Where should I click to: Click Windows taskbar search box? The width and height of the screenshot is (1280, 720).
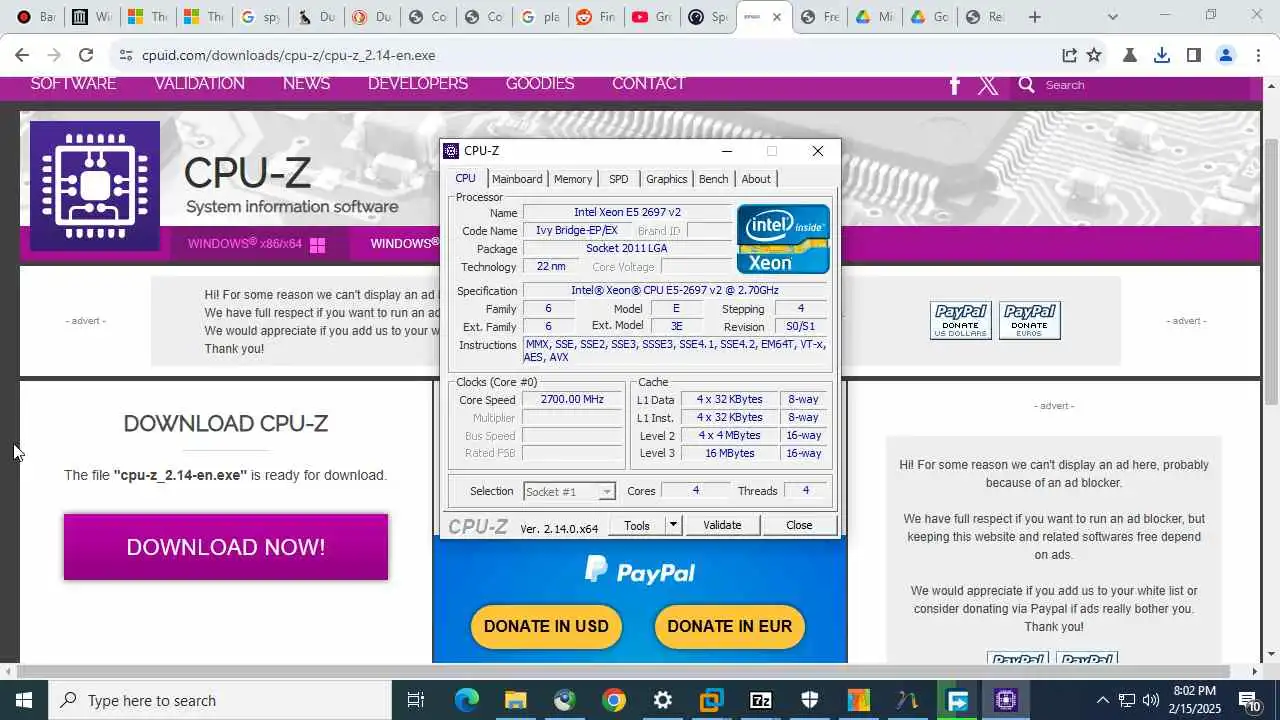[220, 700]
